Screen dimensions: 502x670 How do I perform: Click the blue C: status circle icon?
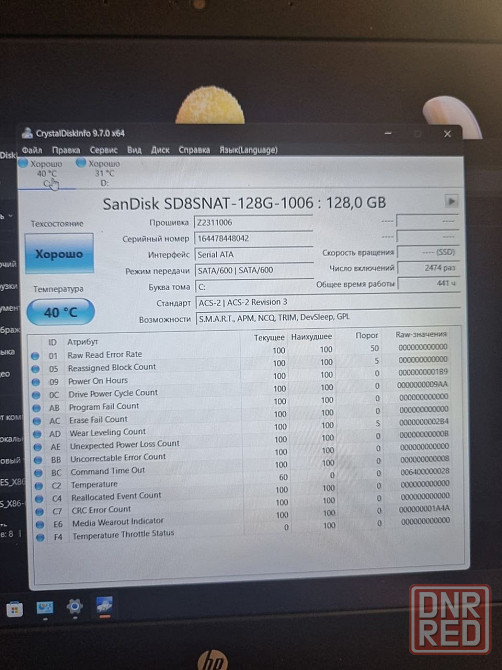tap(23, 163)
